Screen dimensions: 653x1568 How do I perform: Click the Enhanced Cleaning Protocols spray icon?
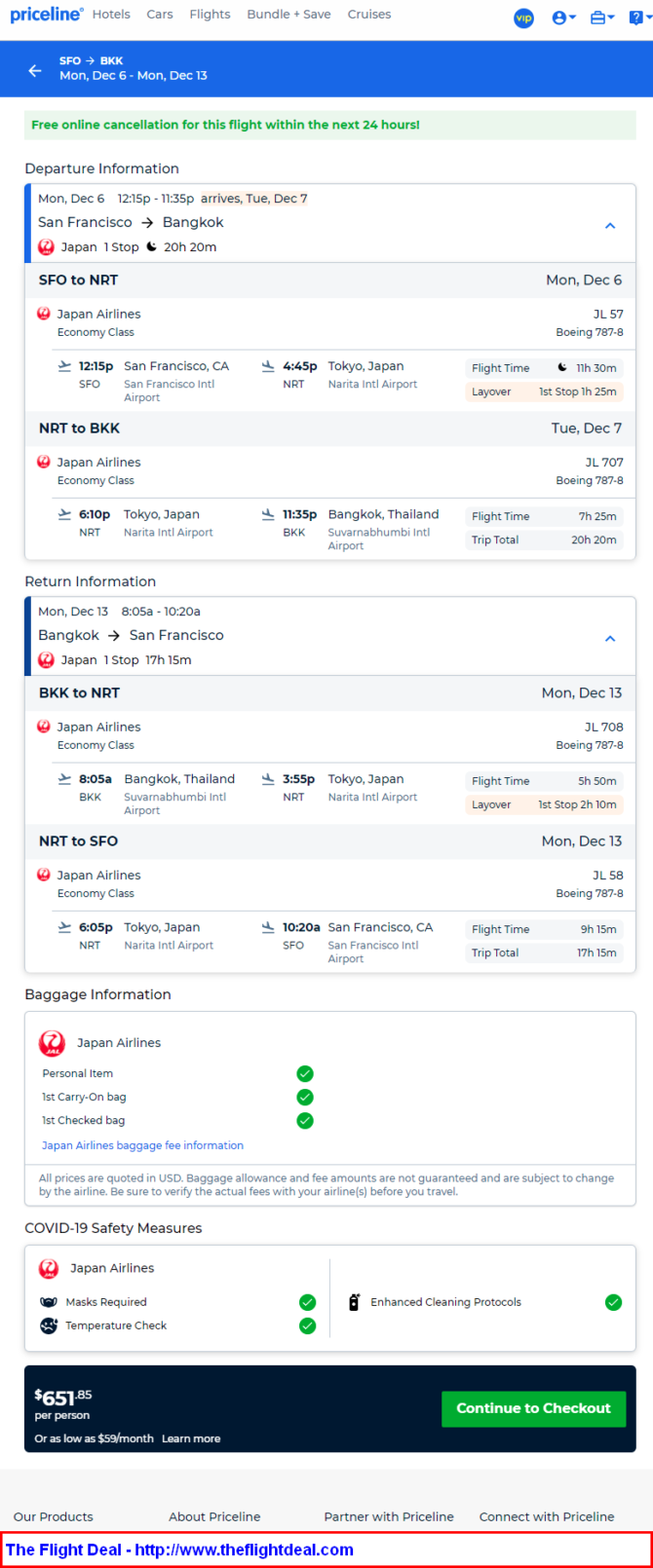click(x=354, y=1302)
